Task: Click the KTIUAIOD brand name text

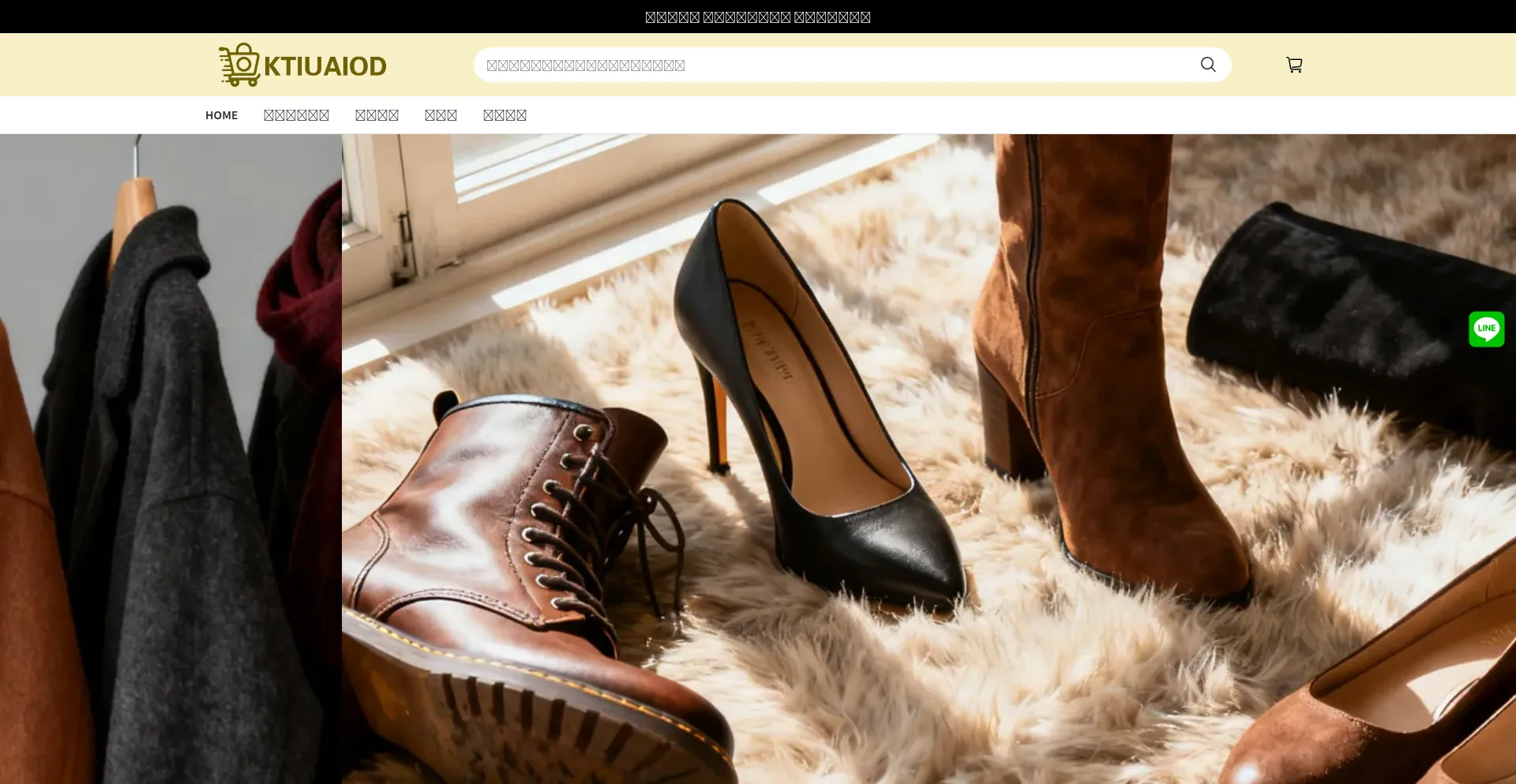Action: [325, 66]
